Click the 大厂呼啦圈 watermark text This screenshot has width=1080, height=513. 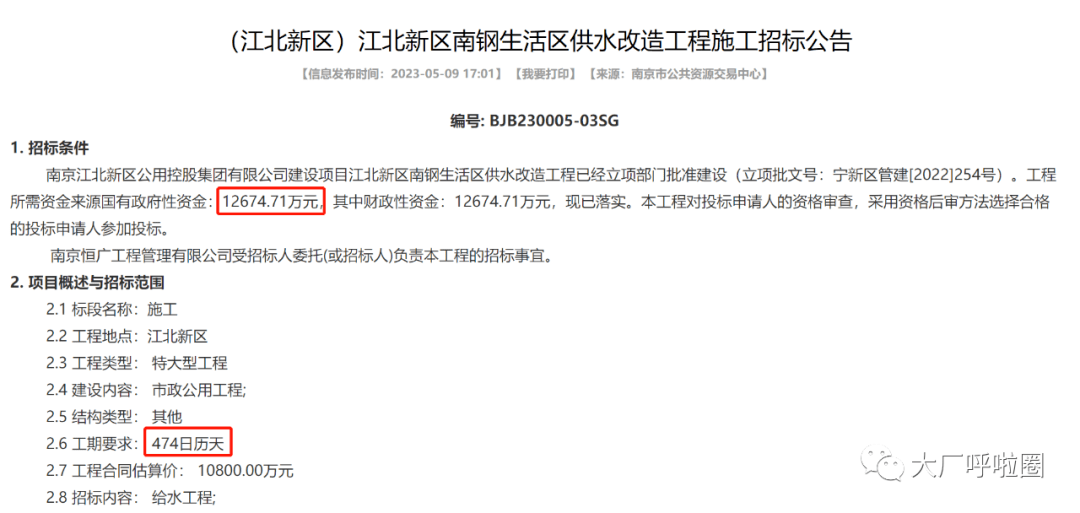coord(977,467)
